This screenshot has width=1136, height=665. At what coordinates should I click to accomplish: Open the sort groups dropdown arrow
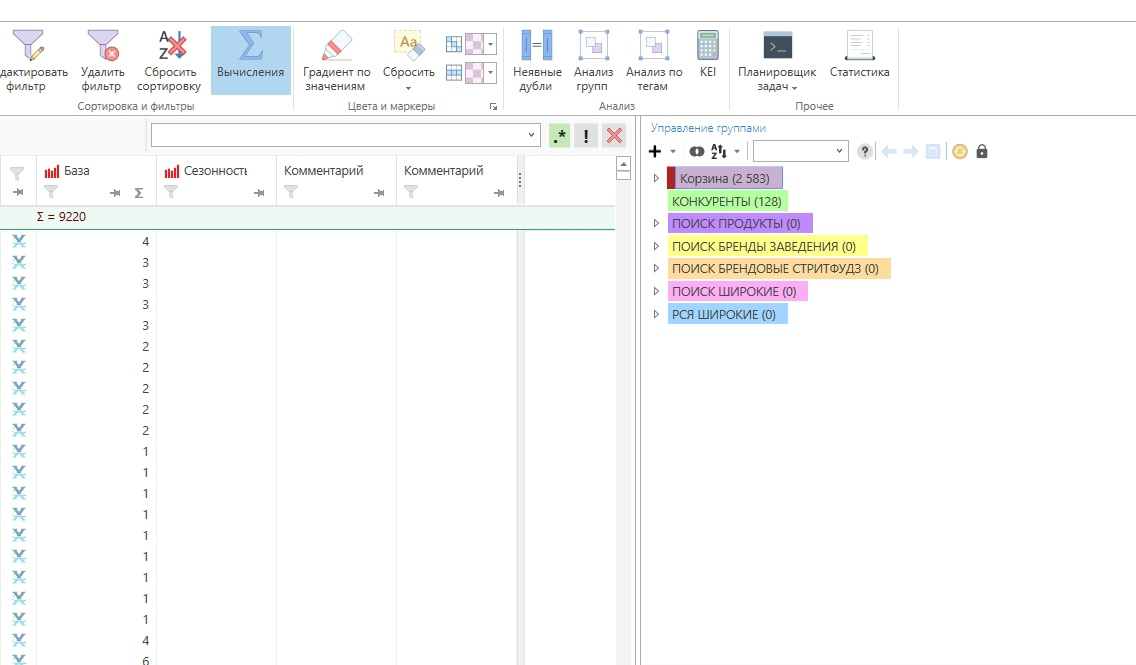coord(737,151)
